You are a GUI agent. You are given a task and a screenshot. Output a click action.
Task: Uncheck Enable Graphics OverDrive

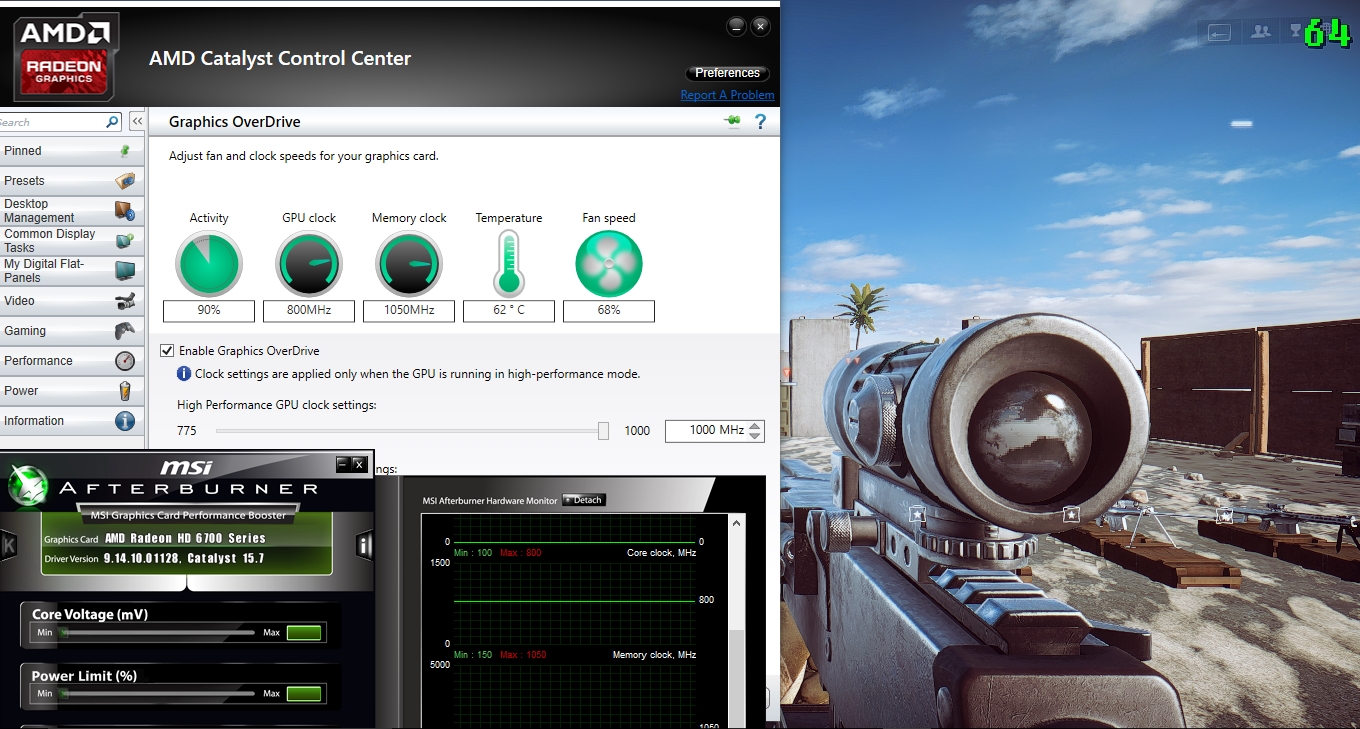coord(167,351)
